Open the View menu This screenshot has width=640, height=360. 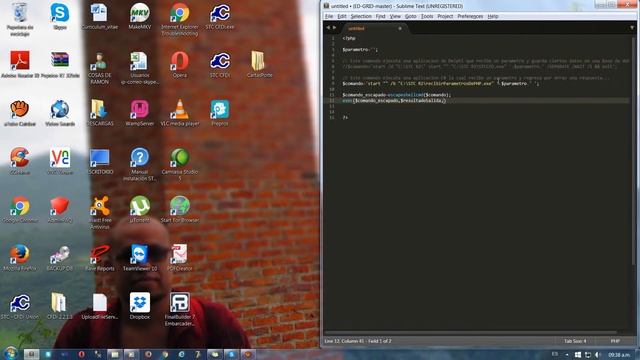(395, 16)
